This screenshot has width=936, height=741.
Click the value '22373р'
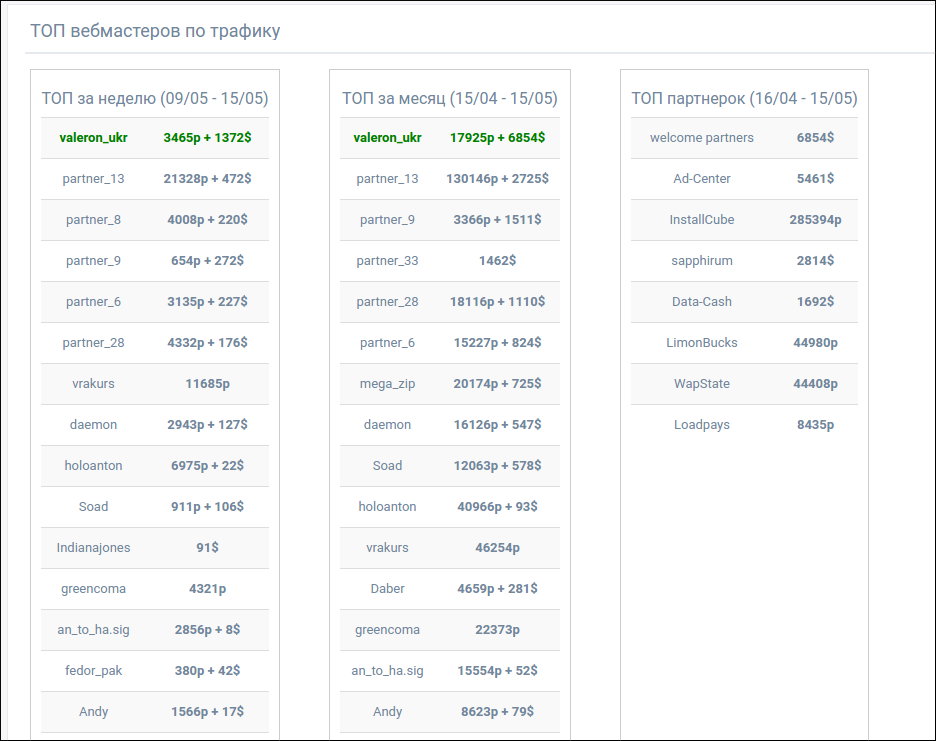pyautogui.click(x=497, y=630)
